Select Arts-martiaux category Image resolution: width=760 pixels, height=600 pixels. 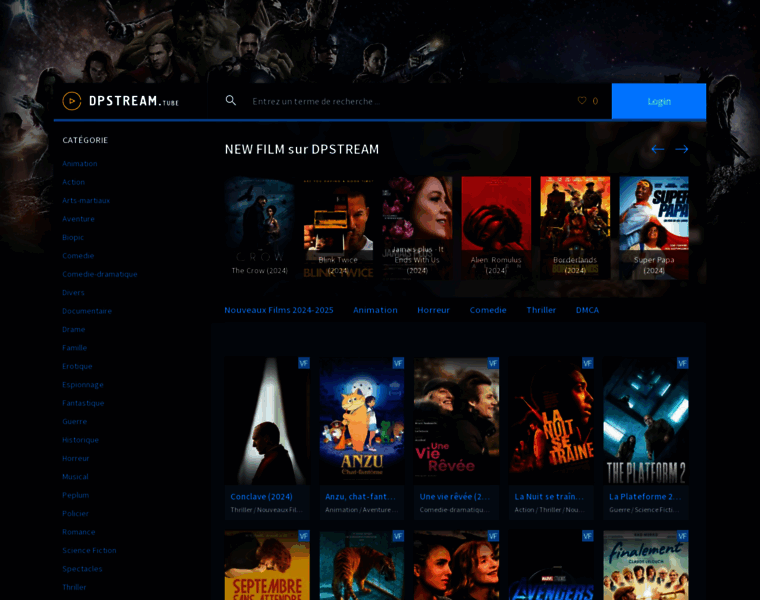pyautogui.click(x=86, y=201)
